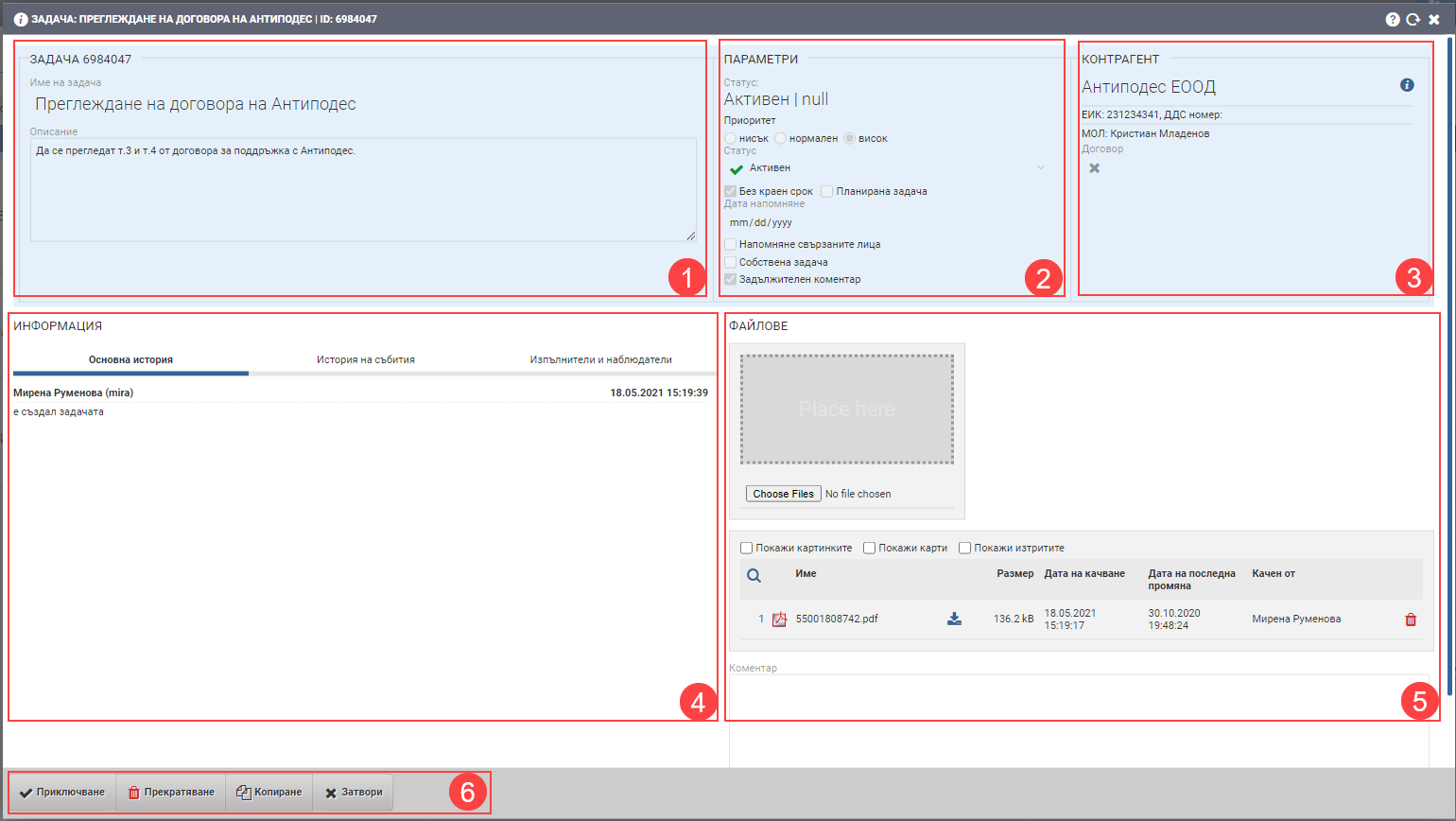1456x821 pixels.
Task: Open the help question mark icon
Action: point(1391,18)
